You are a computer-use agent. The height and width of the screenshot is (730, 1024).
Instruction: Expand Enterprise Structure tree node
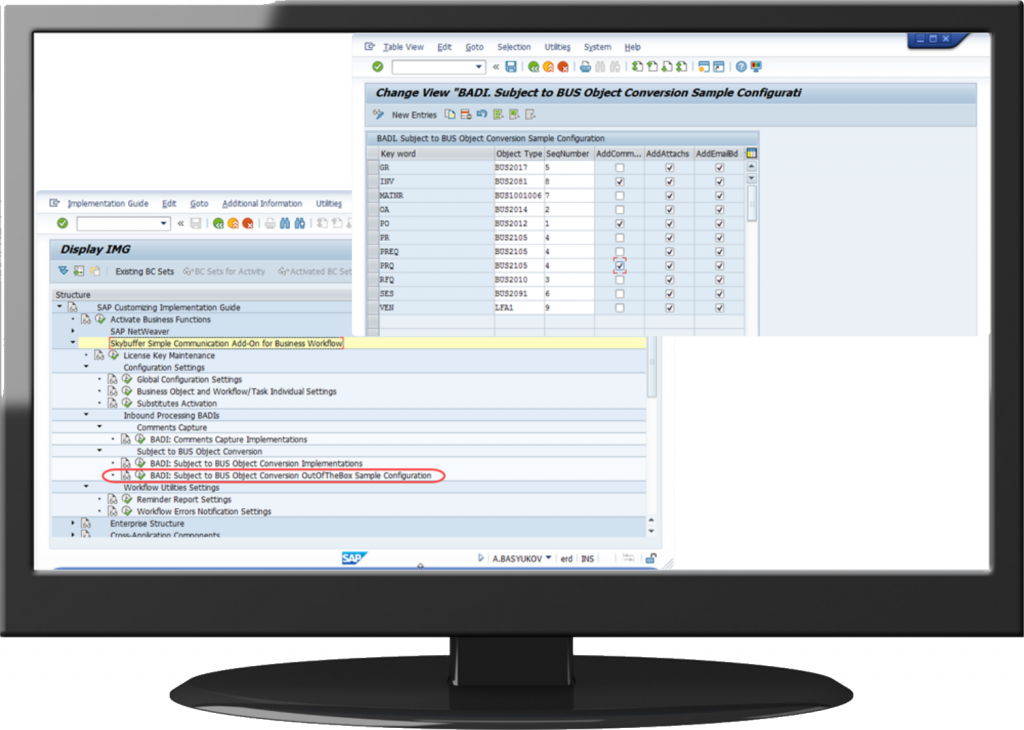point(72,523)
